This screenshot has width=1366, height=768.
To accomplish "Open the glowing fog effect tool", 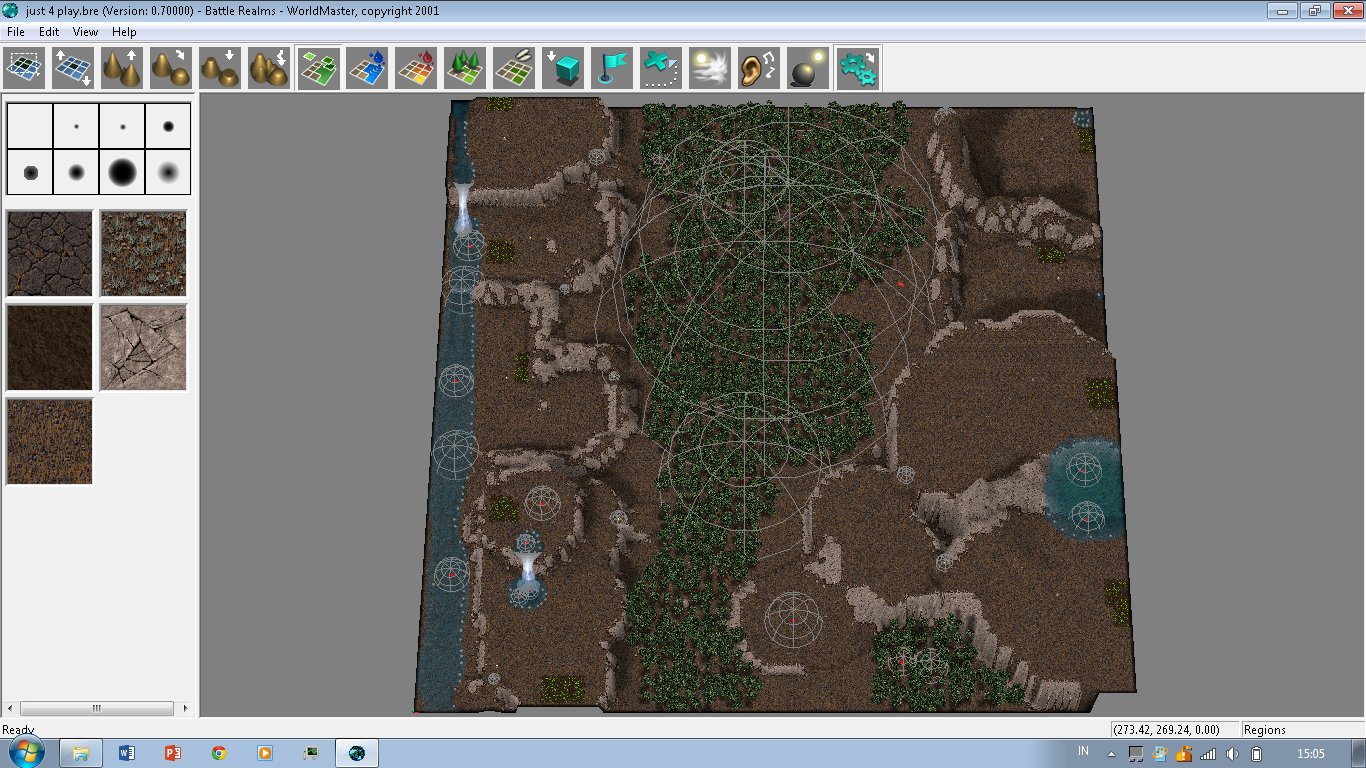I will click(710, 69).
